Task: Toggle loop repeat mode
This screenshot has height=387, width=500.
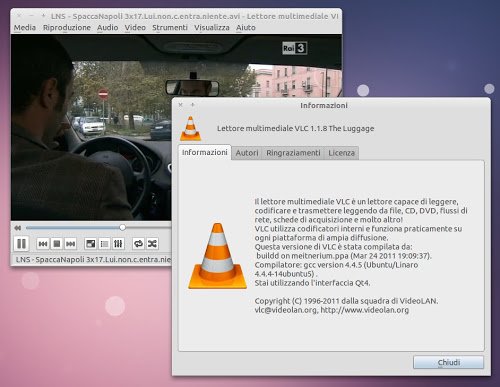Action: pyautogui.click(x=138, y=244)
